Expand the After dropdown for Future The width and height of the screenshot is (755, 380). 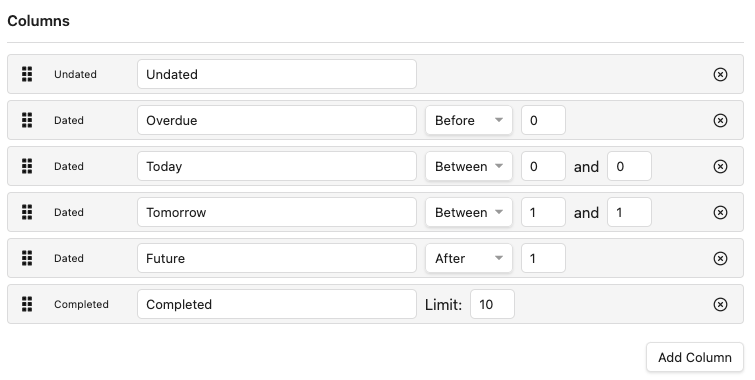pos(469,258)
